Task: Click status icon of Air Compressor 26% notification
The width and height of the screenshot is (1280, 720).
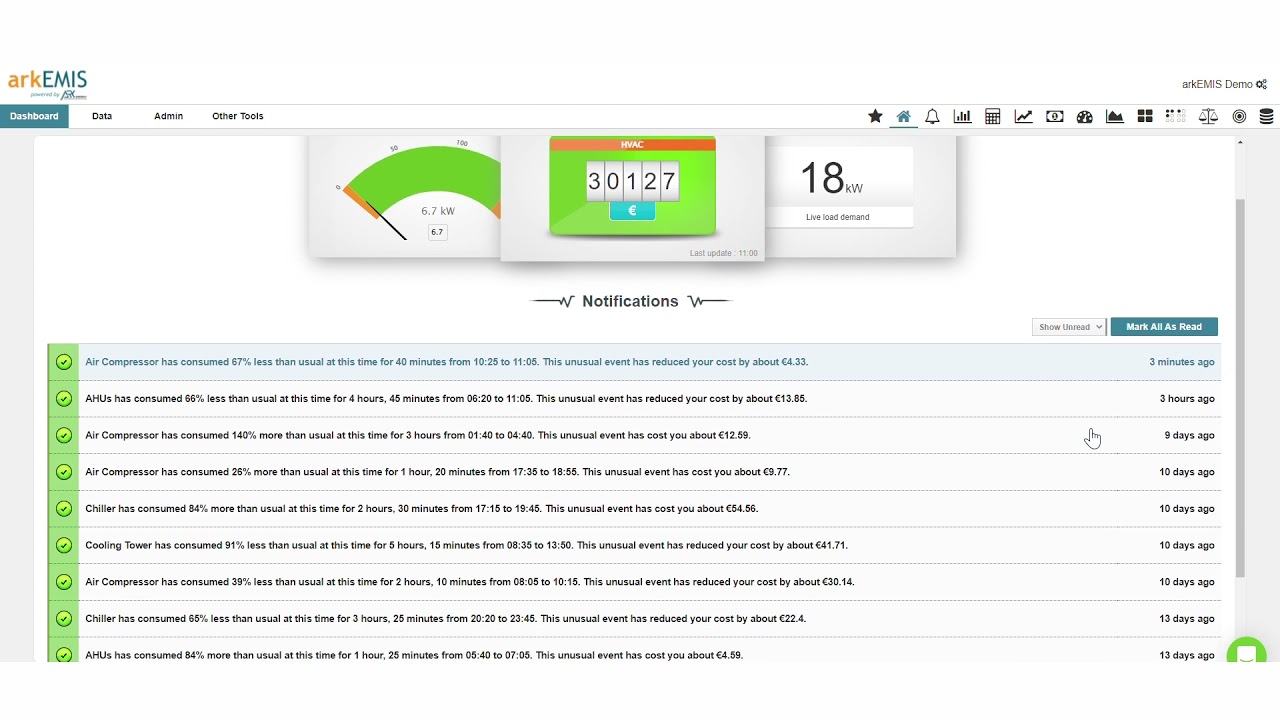Action: coord(64,472)
